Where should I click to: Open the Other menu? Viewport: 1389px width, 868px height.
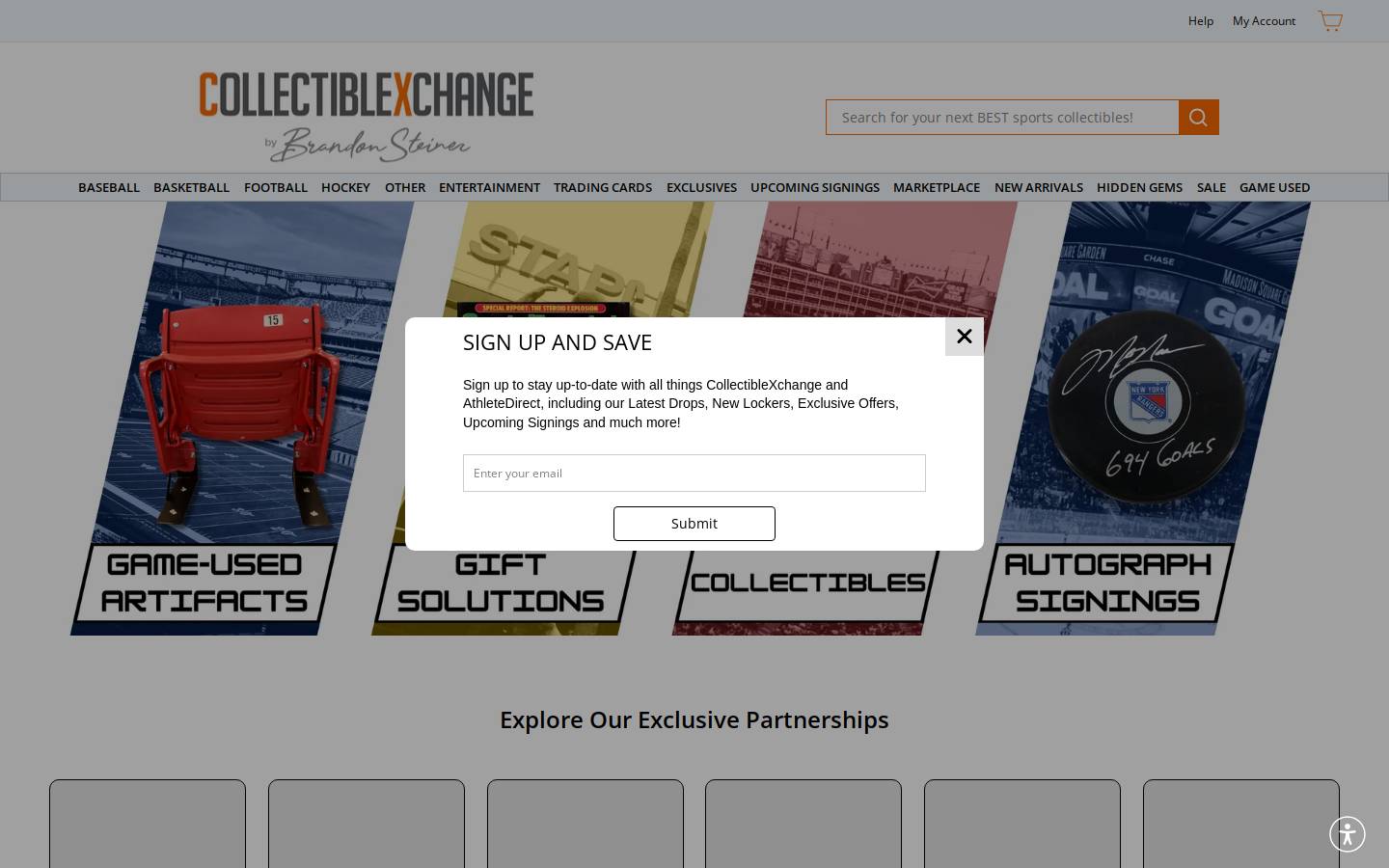click(405, 187)
